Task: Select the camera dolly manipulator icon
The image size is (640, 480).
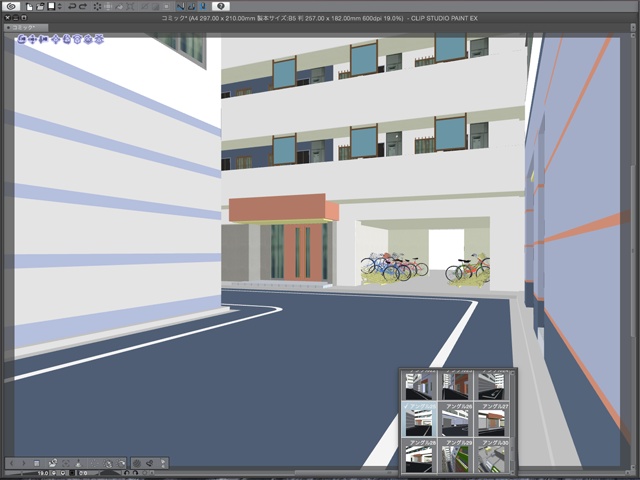Action: pyautogui.click(x=44, y=39)
